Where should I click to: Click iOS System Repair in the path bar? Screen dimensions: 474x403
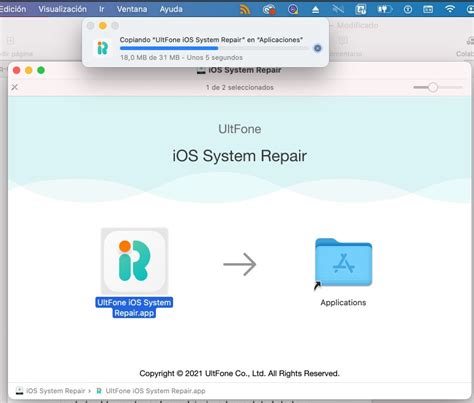pos(55,391)
